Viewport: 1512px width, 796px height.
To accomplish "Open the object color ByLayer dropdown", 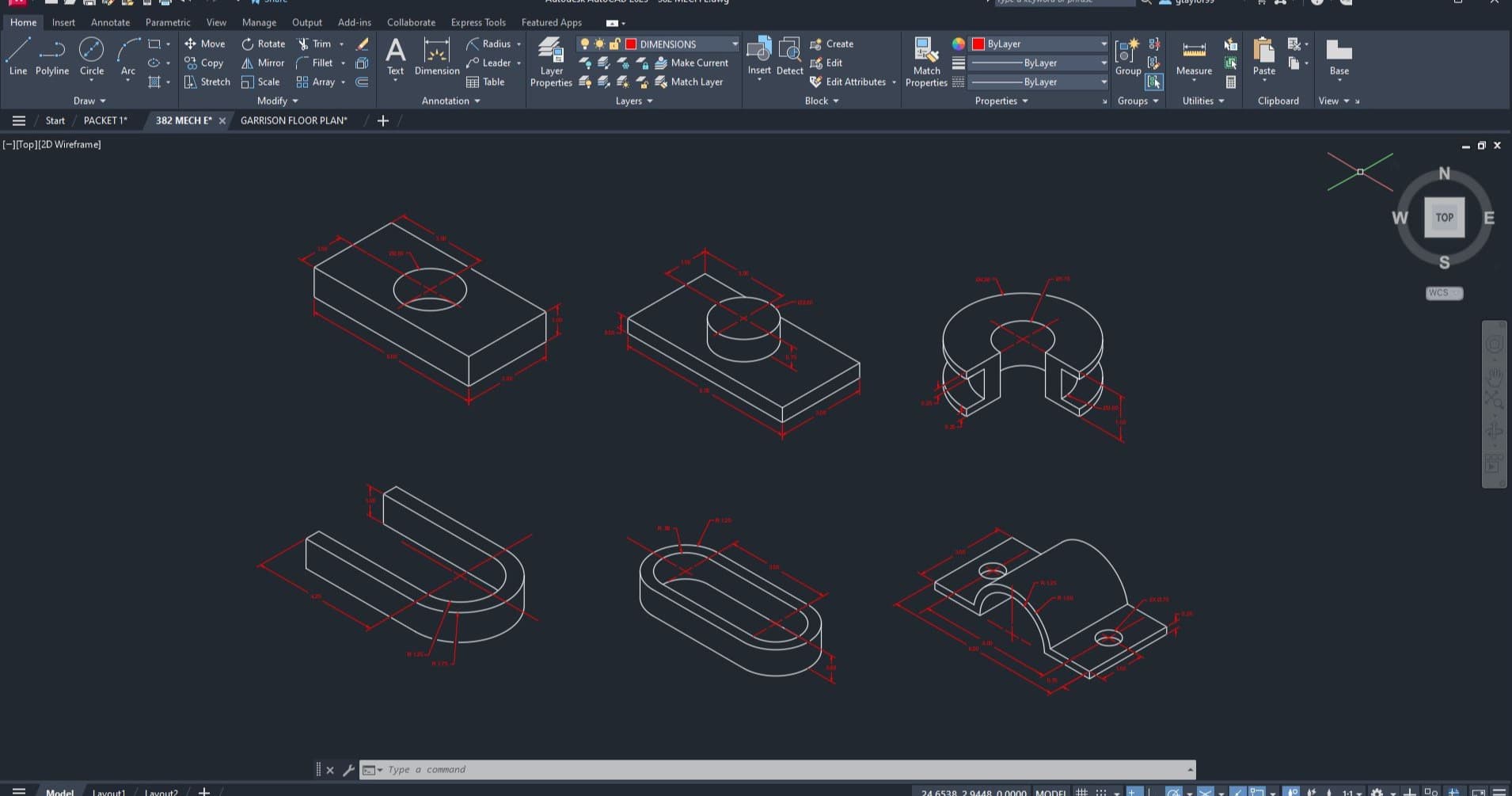I will 1104,44.
